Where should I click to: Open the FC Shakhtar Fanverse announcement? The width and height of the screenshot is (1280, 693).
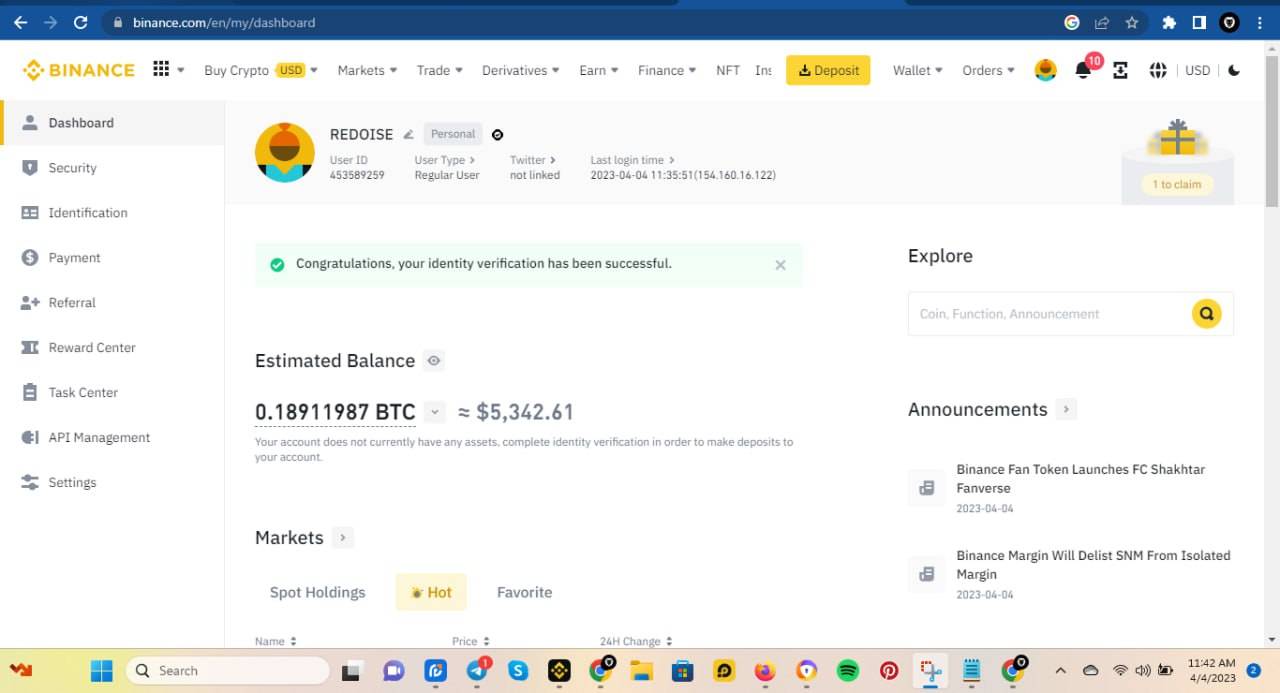[1080, 478]
